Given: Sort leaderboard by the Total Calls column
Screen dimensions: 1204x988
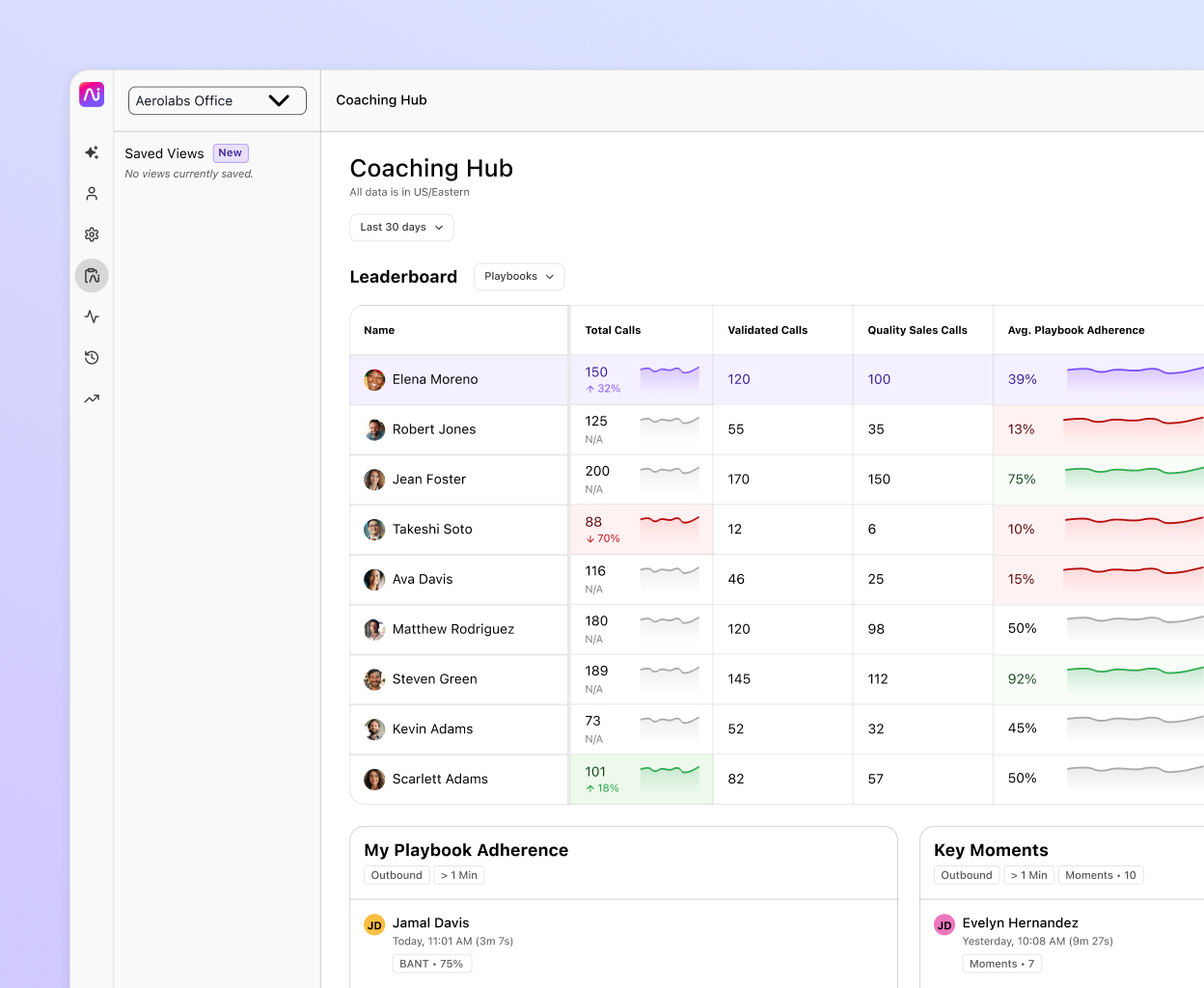Looking at the screenshot, I should tap(612, 329).
